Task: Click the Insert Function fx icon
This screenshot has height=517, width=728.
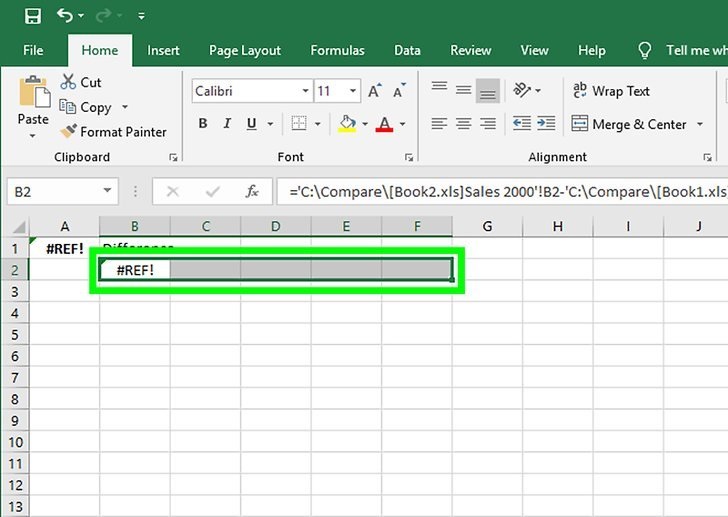Action: pyautogui.click(x=253, y=191)
